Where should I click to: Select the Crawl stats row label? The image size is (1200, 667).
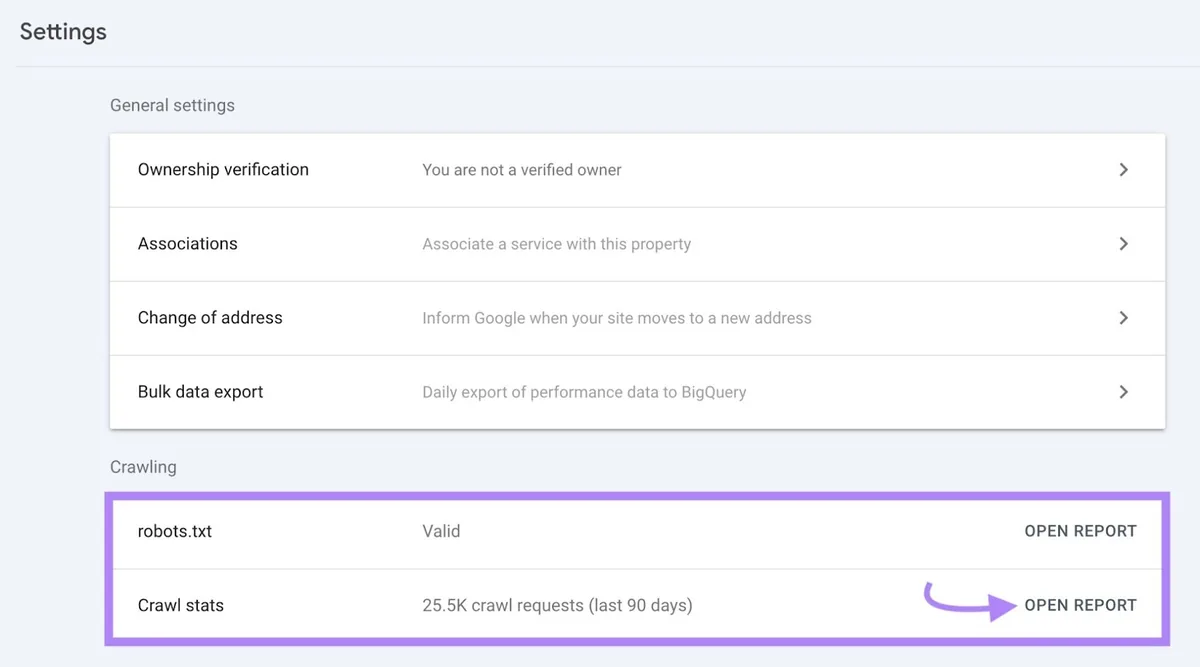[181, 605]
